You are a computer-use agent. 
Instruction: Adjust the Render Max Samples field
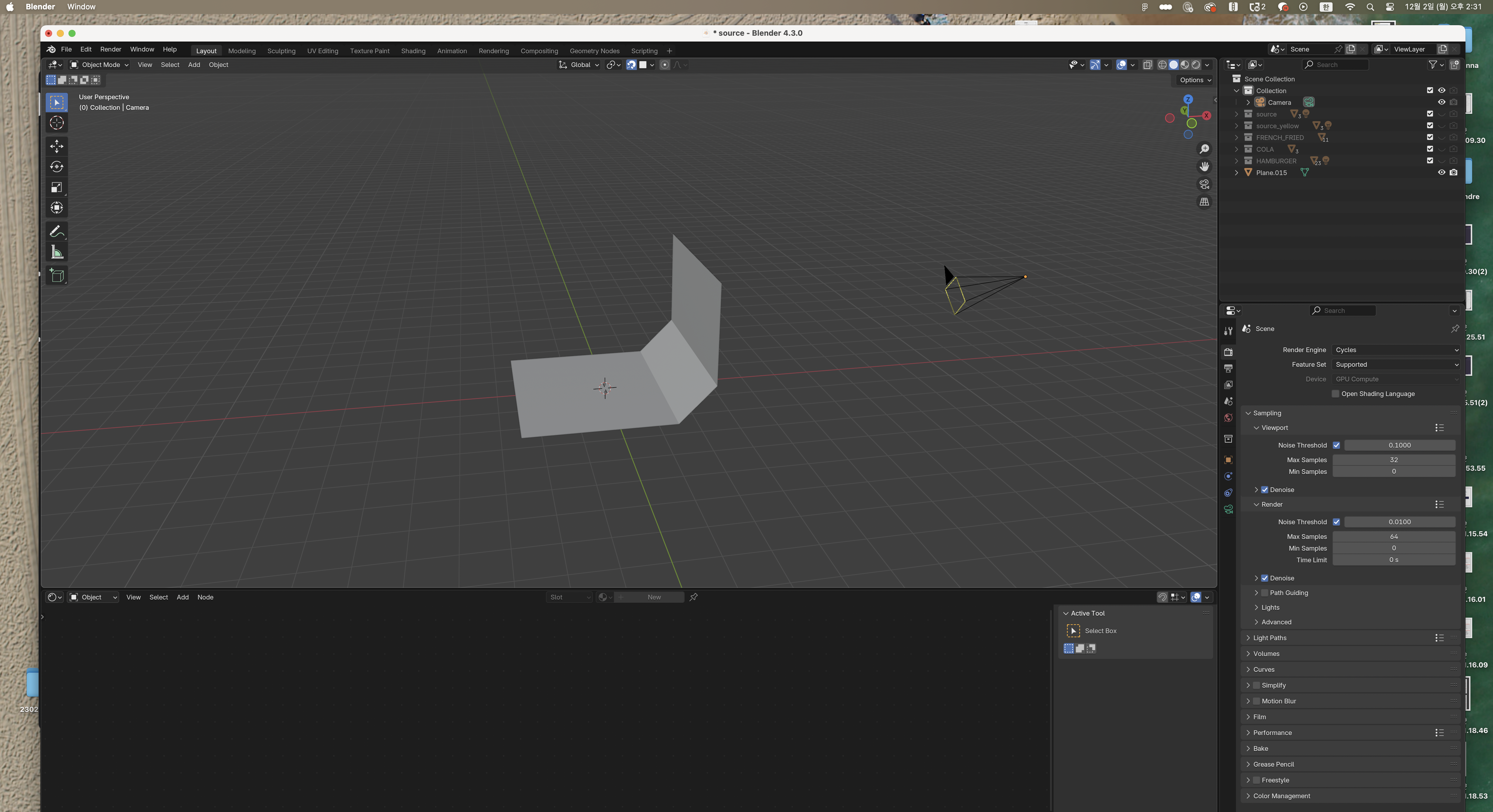coord(1393,537)
